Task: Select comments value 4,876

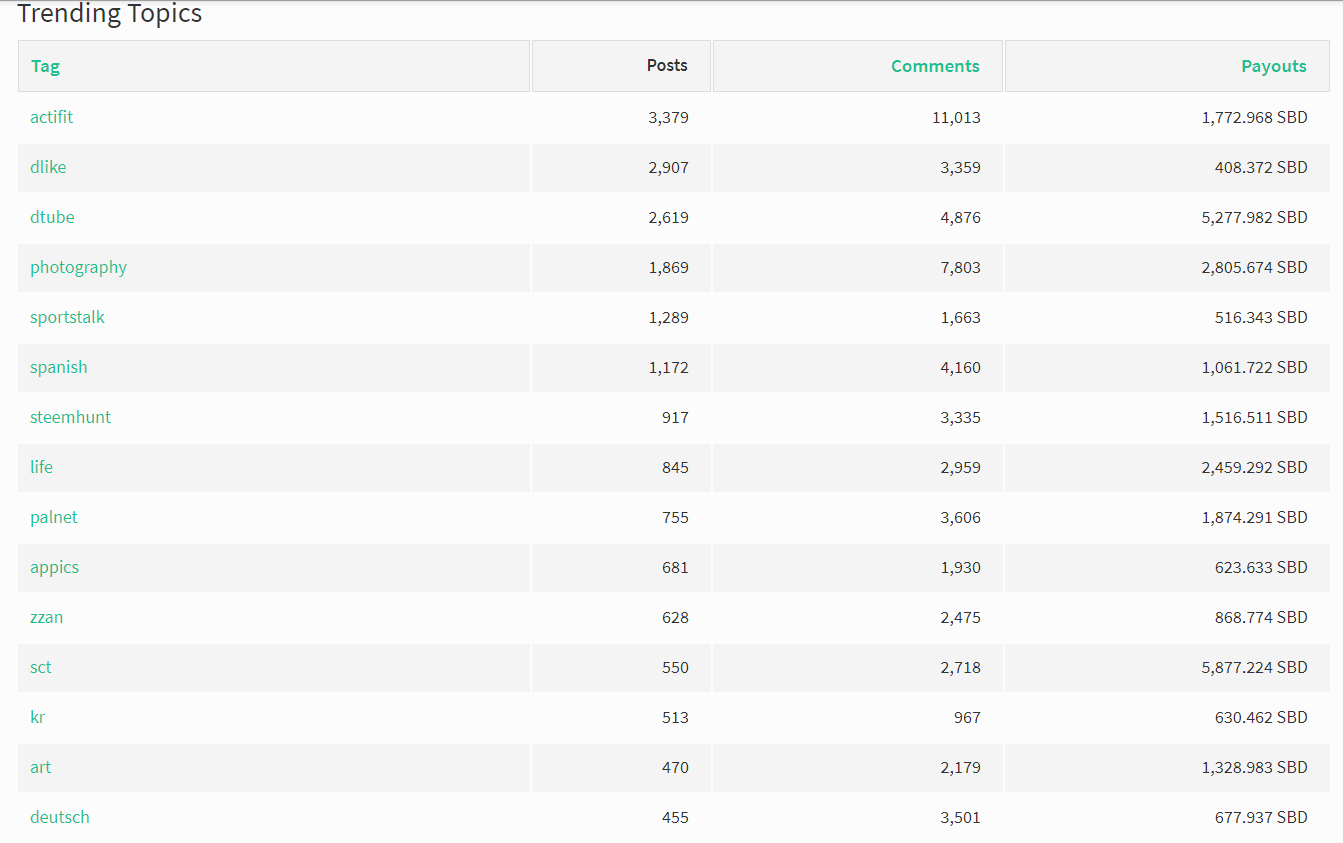Action: coord(960,217)
